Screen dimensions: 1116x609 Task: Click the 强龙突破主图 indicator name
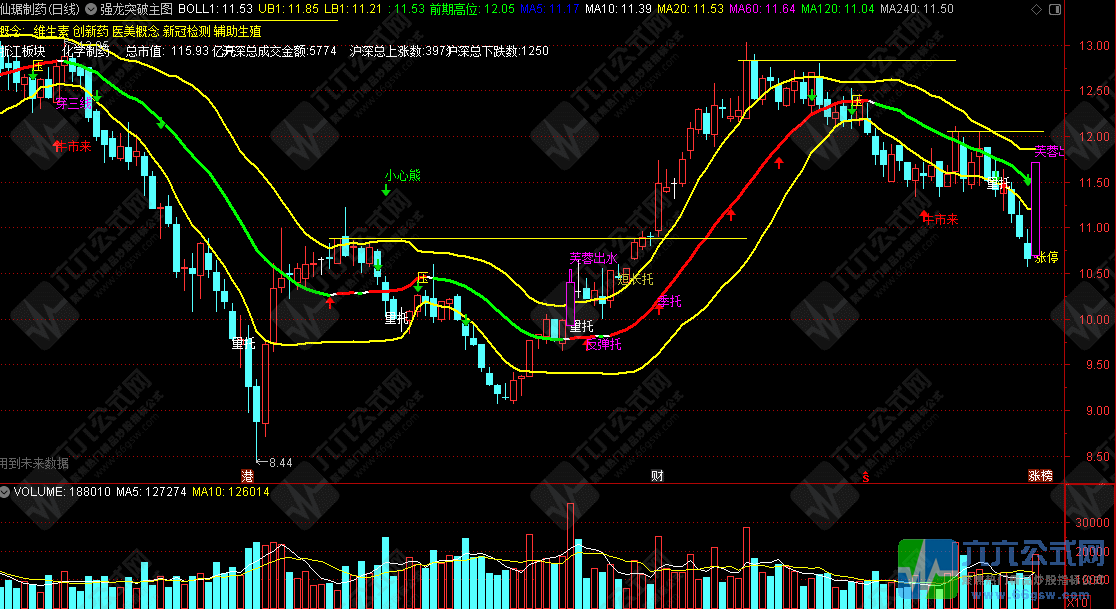click(136, 9)
